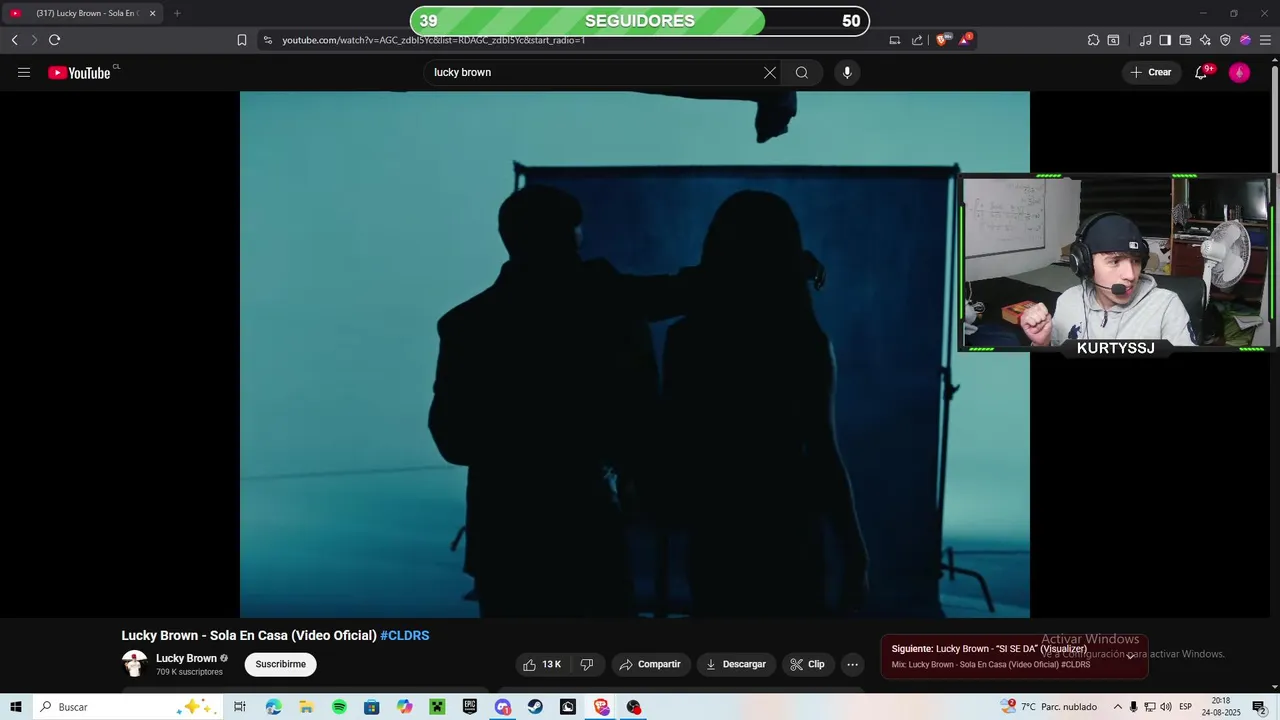The height and width of the screenshot is (720, 1280).
Task: Open the Windows notification center
Action: (1260, 707)
